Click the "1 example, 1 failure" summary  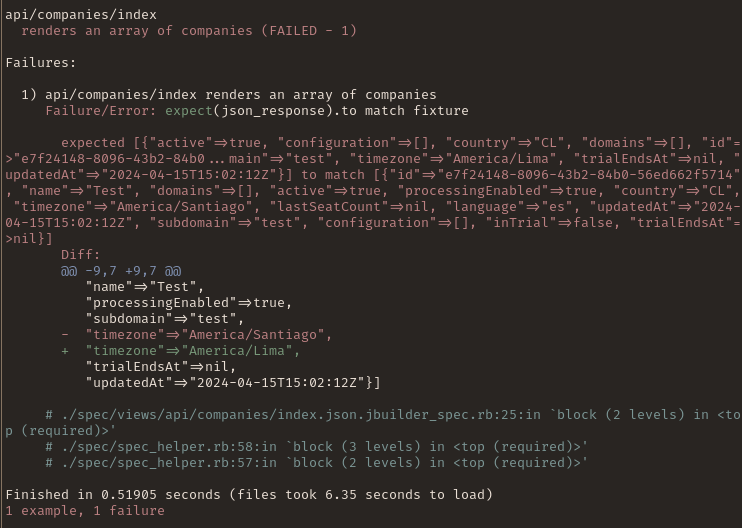point(85,511)
